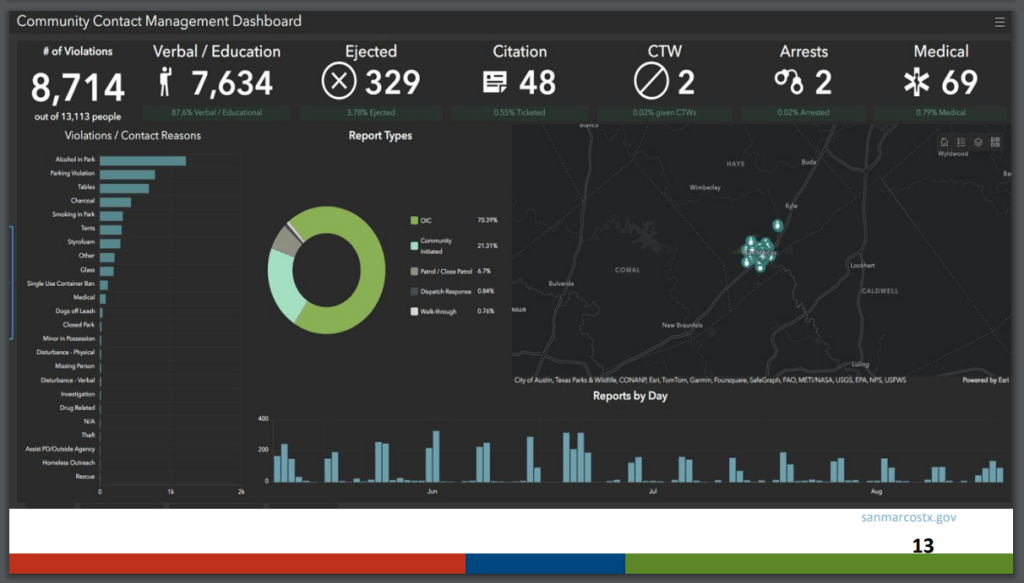
Task: Click the Ejected circled X icon
Action: tap(339, 82)
